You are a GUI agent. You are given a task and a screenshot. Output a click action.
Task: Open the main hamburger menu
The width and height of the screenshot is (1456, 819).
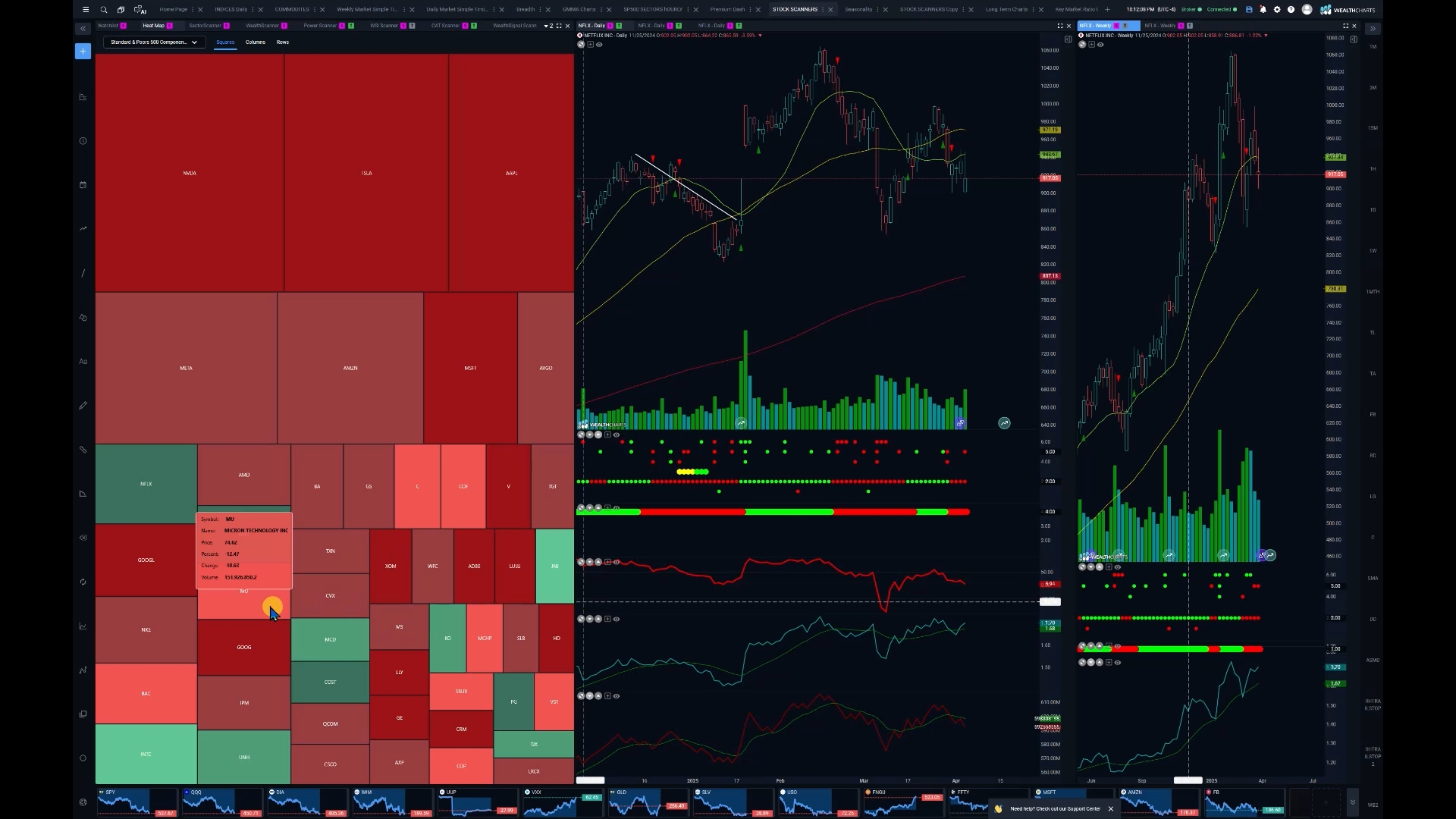click(86, 10)
